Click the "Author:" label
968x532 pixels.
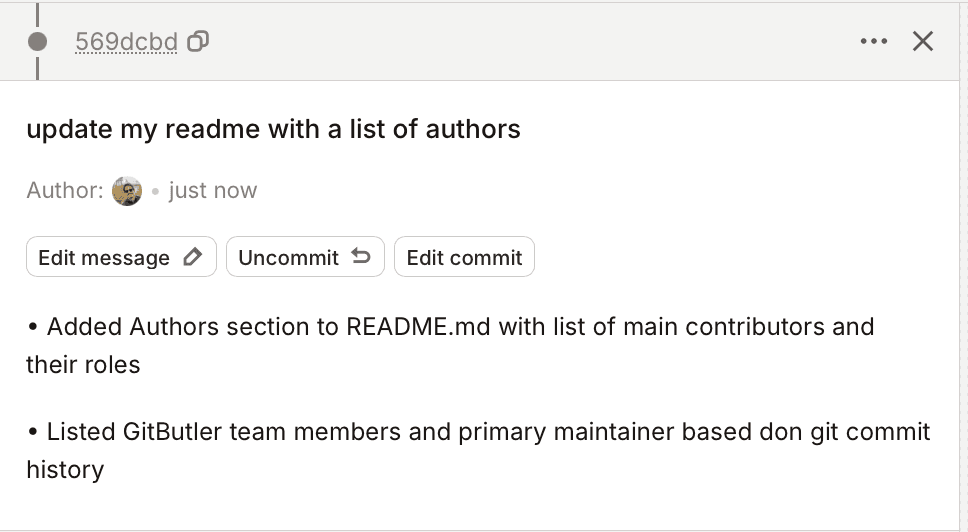point(64,190)
